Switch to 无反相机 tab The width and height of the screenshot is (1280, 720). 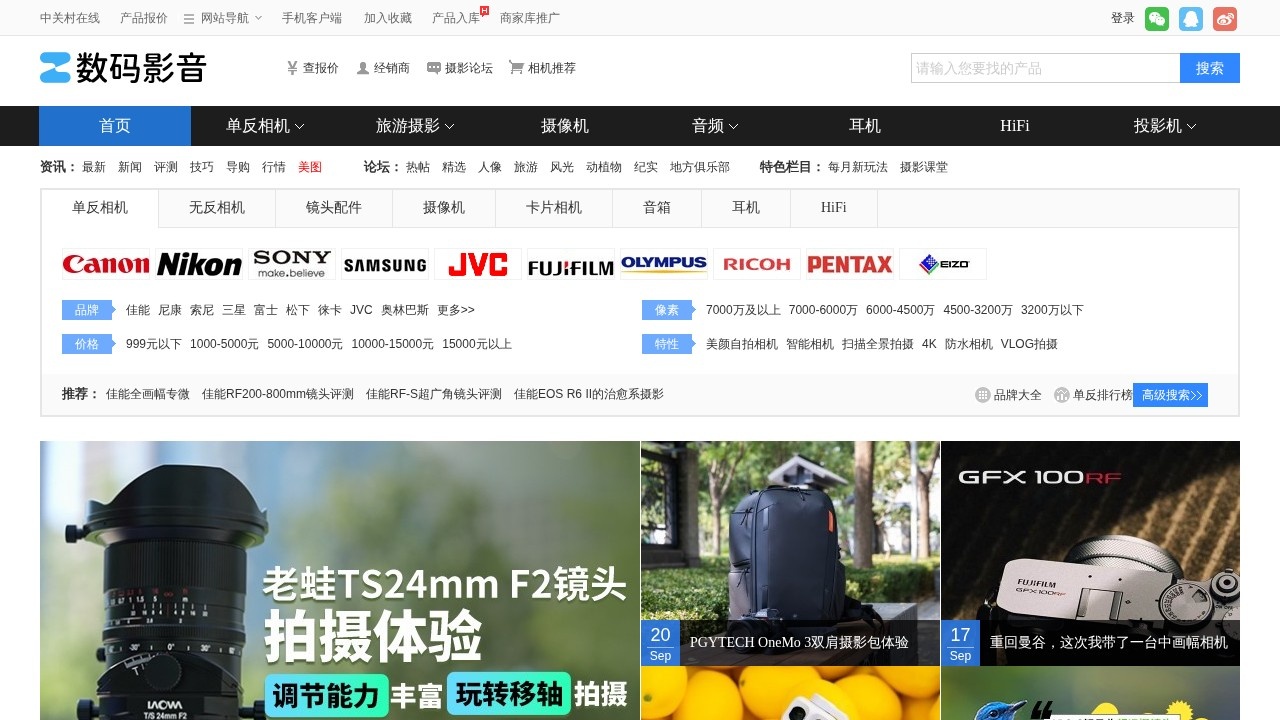217,208
